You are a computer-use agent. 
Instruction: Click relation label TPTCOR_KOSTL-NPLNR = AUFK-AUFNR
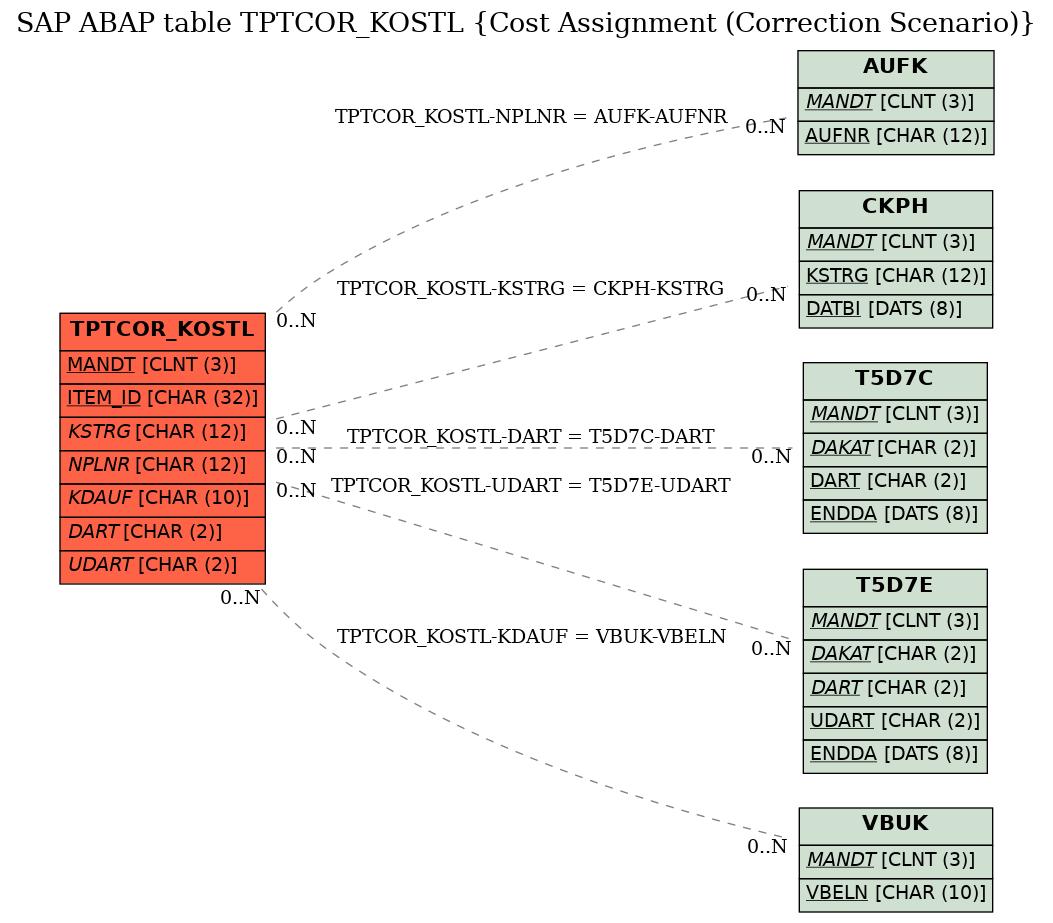click(531, 117)
